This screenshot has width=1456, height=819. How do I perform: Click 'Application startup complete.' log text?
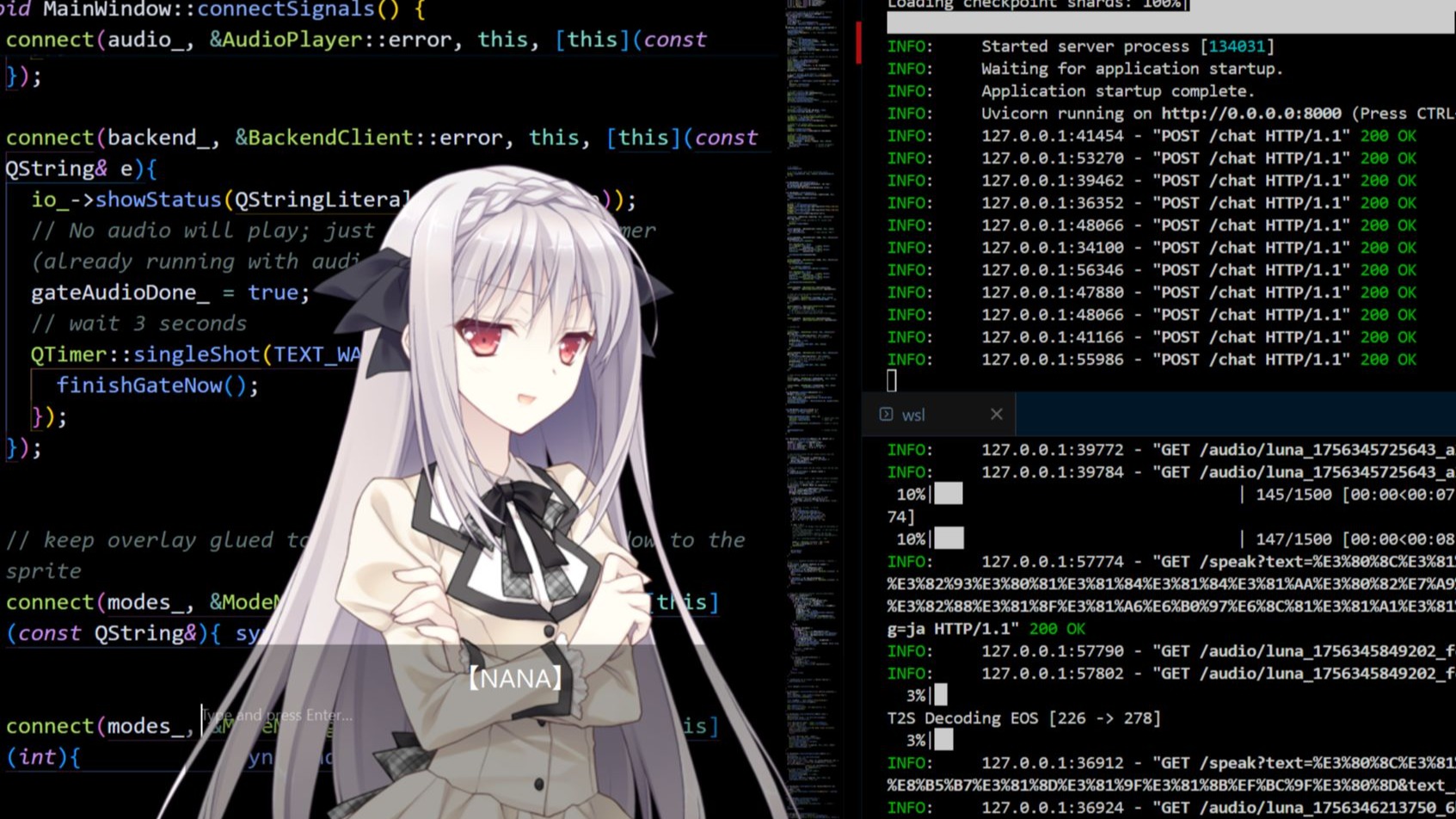tap(1118, 91)
